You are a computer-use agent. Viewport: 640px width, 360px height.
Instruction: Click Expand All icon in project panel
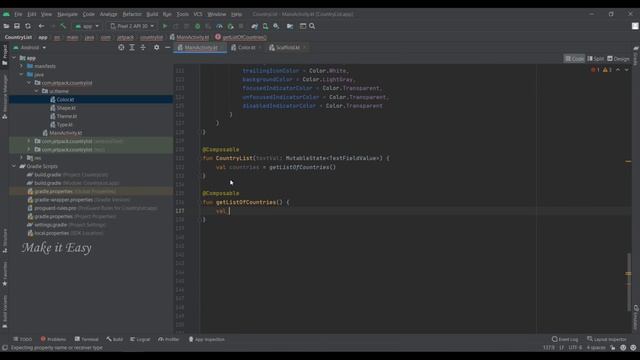click(132, 48)
